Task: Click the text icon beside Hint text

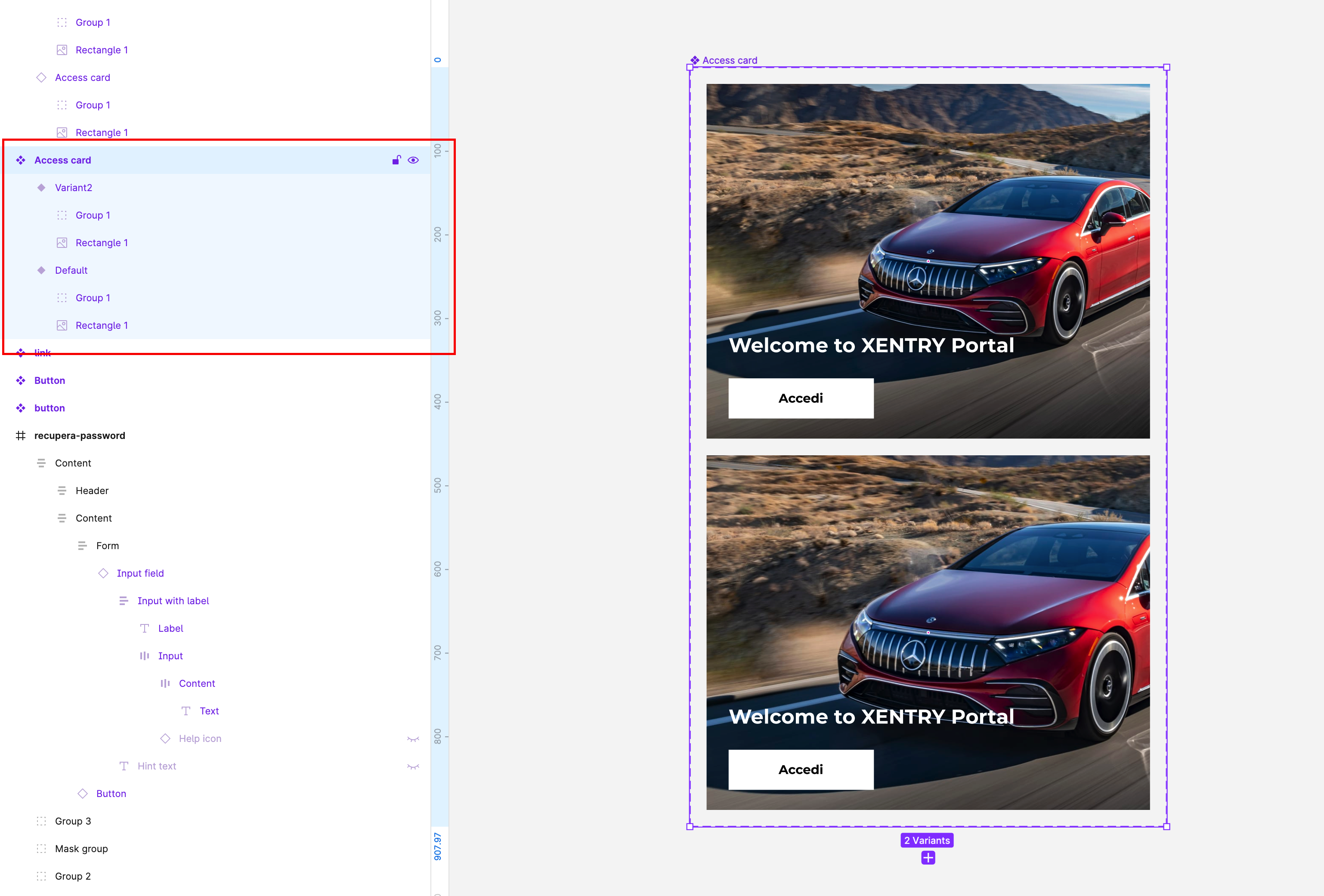Action: click(x=124, y=766)
